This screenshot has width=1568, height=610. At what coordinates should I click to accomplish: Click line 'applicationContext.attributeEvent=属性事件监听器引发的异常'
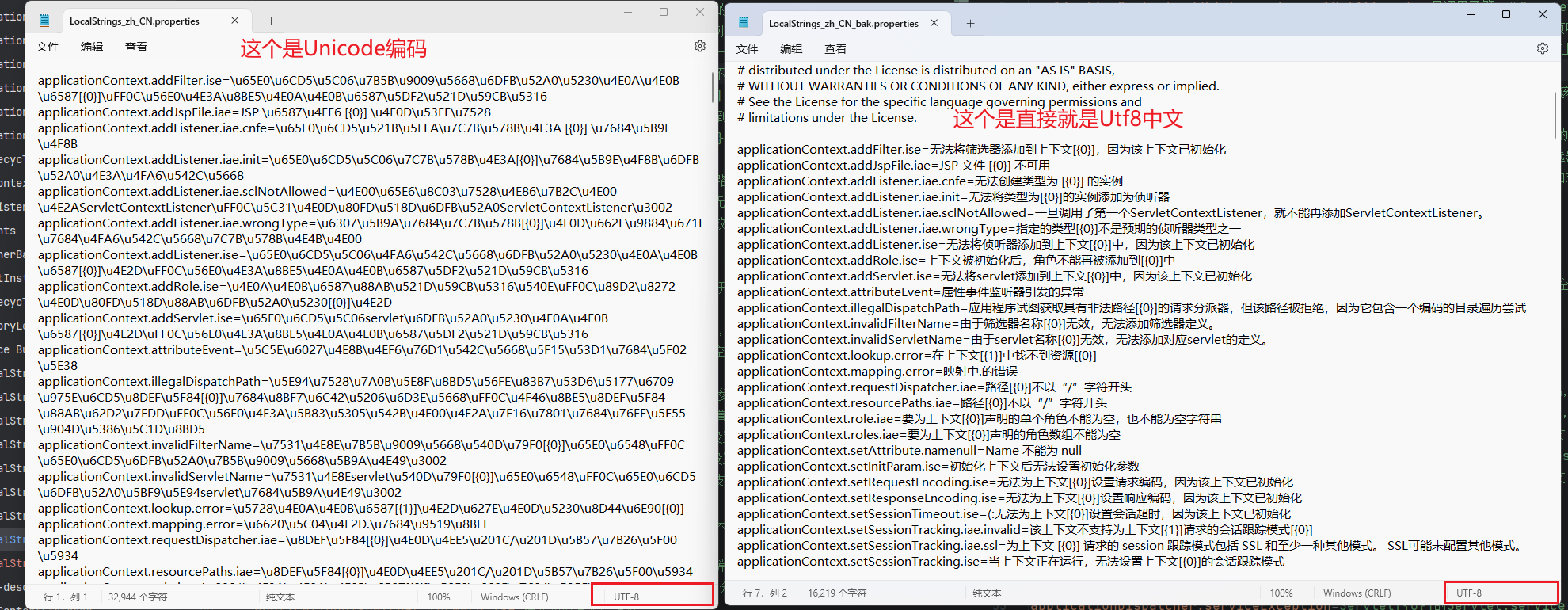911,292
